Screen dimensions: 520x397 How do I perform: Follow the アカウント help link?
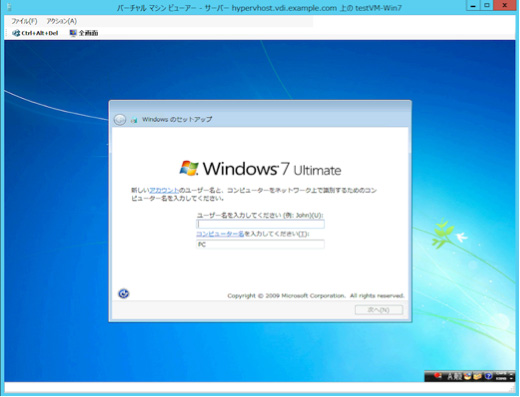164,190
